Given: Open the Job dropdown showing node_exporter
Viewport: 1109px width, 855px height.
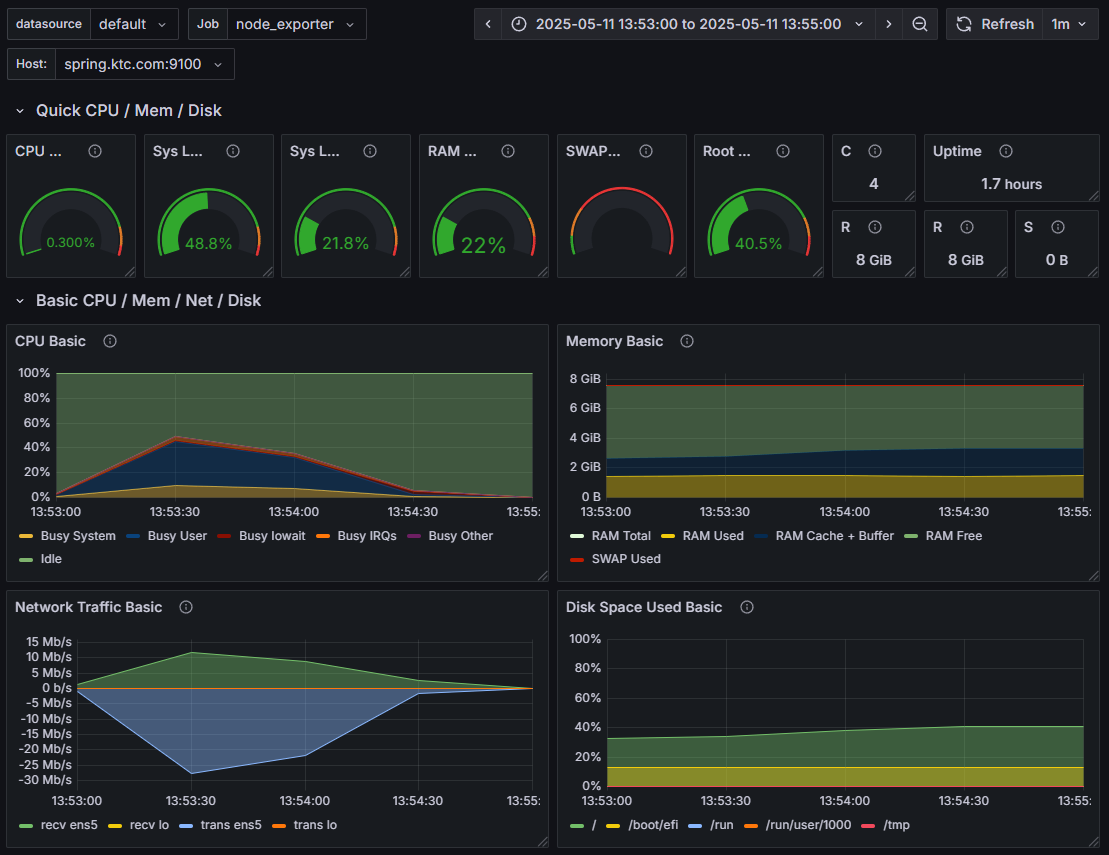Looking at the screenshot, I should [296, 23].
